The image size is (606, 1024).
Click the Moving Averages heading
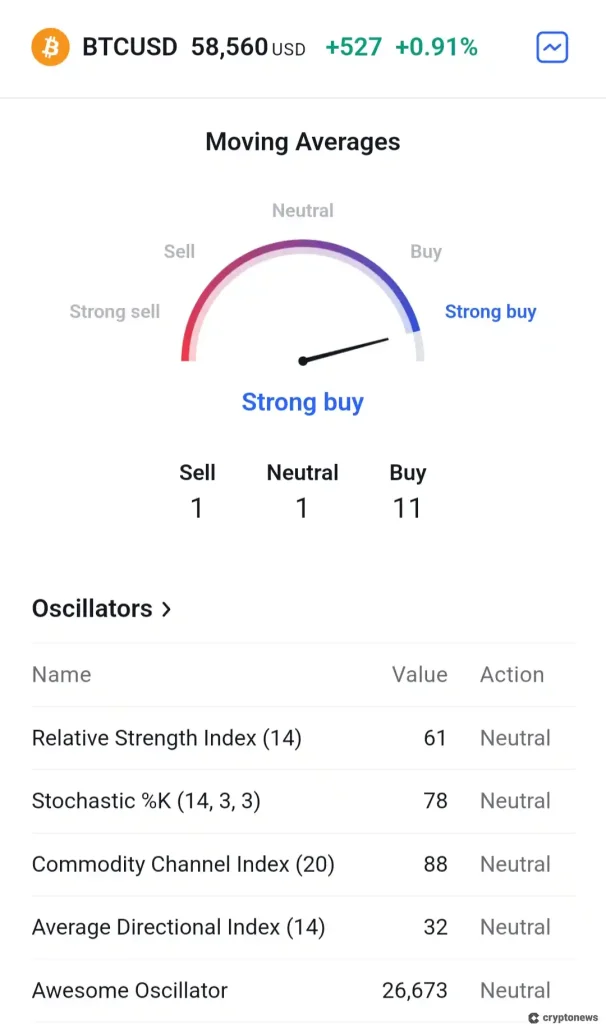coord(302,142)
